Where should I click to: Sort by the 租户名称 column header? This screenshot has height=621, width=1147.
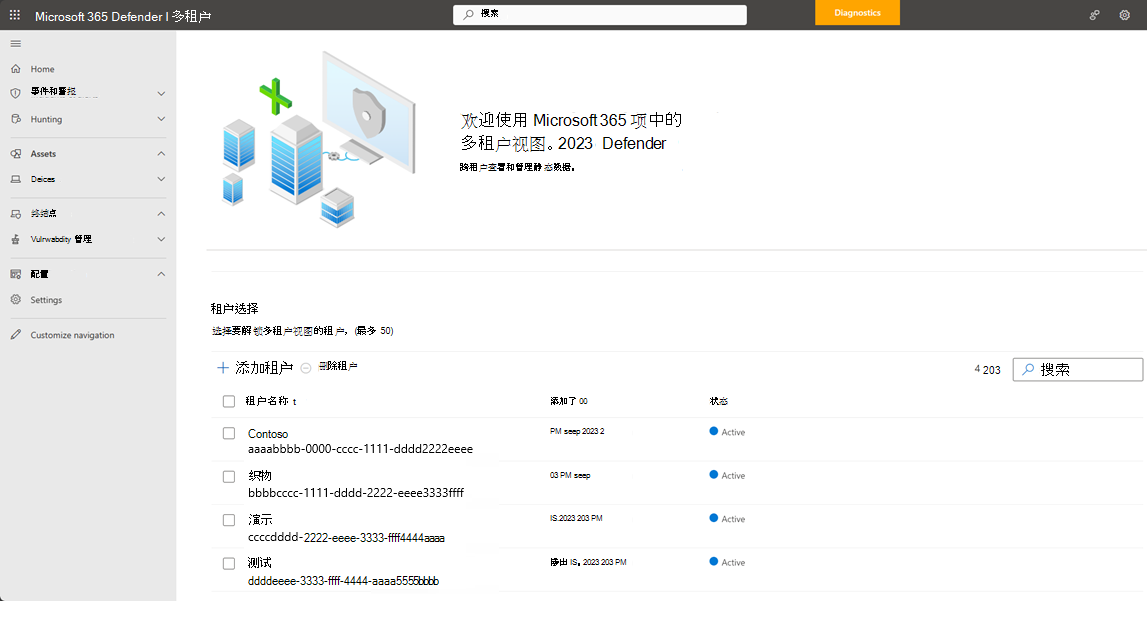point(271,401)
